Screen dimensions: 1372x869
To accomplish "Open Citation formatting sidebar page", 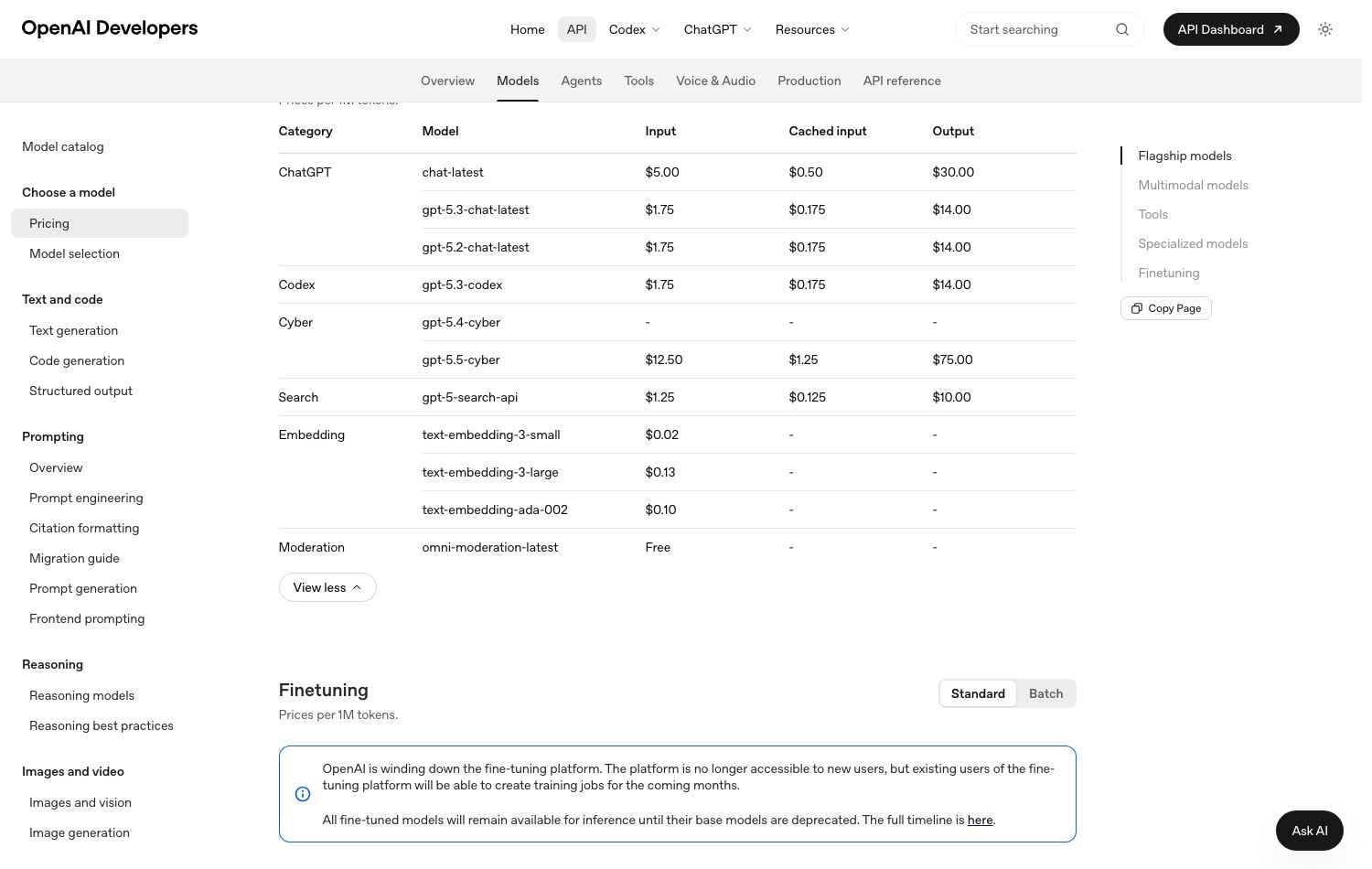I will pos(84,528).
